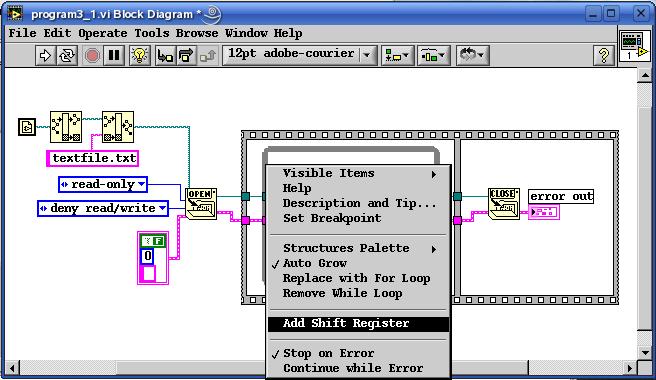Open the context help question mark

point(604,55)
